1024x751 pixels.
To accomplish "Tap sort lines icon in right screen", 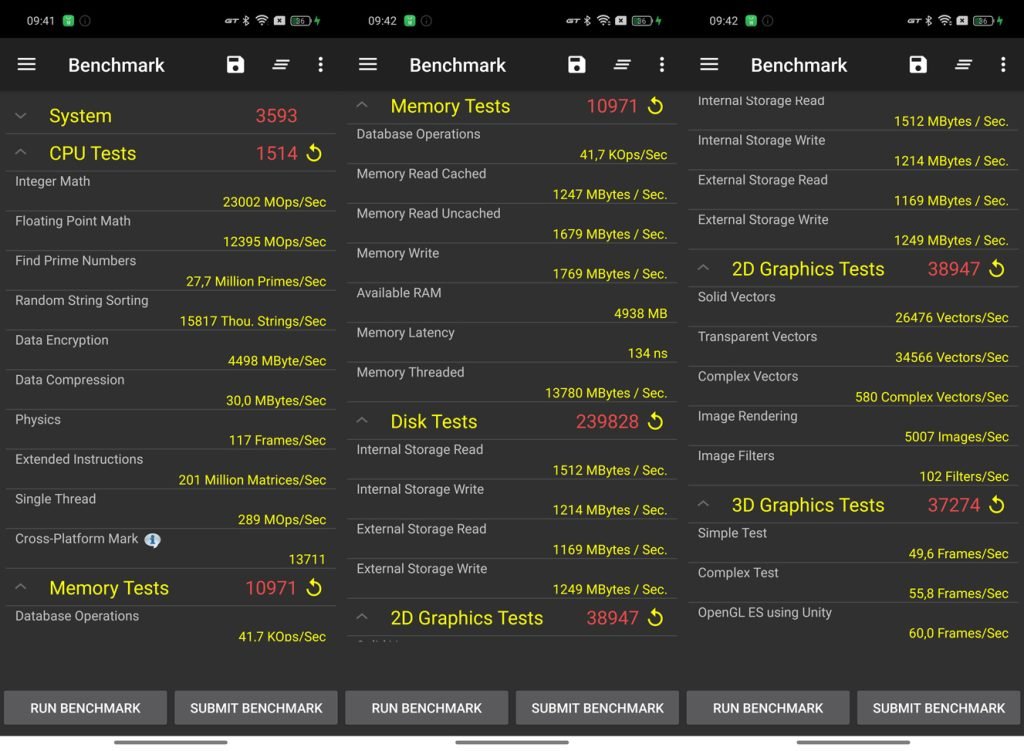I will coord(963,65).
